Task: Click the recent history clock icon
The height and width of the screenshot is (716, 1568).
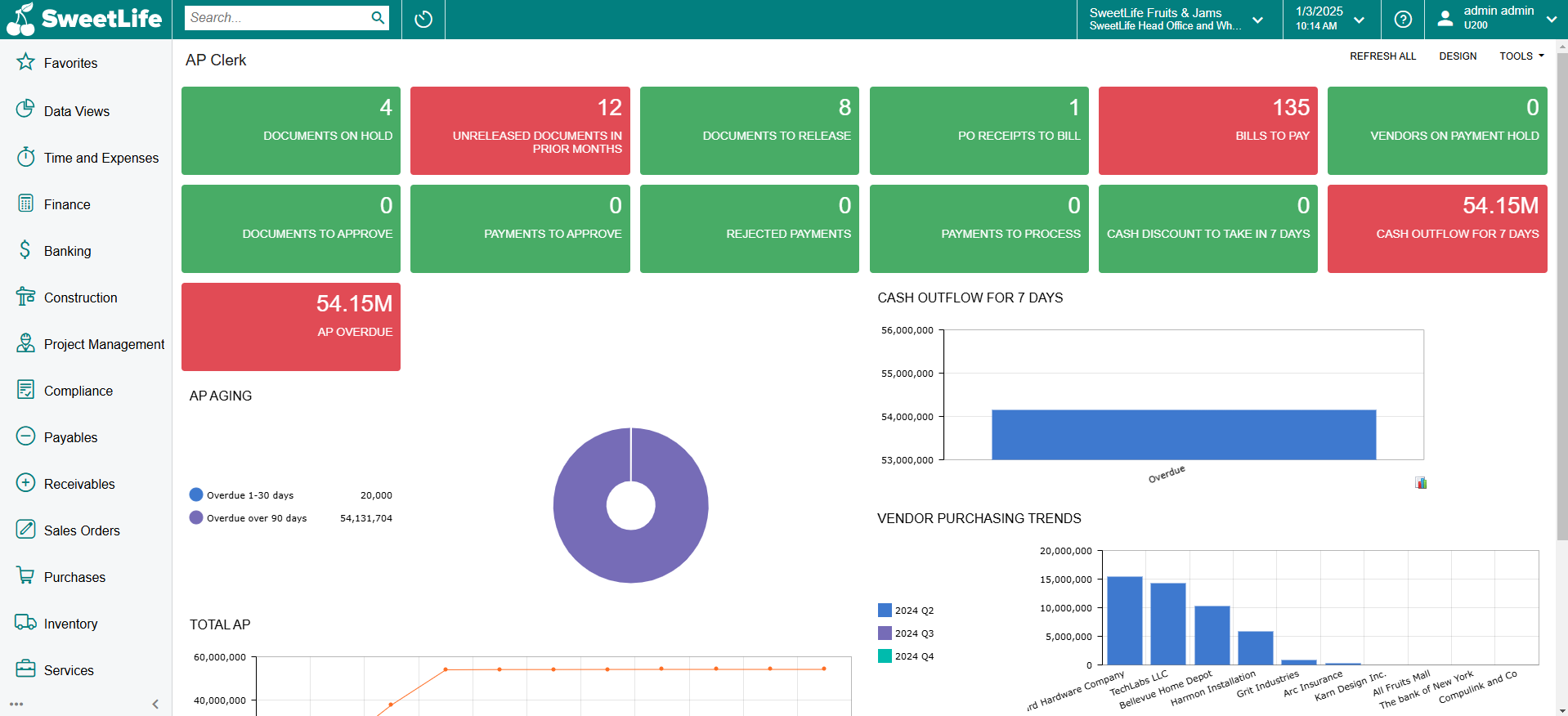Action: click(423, 20)
